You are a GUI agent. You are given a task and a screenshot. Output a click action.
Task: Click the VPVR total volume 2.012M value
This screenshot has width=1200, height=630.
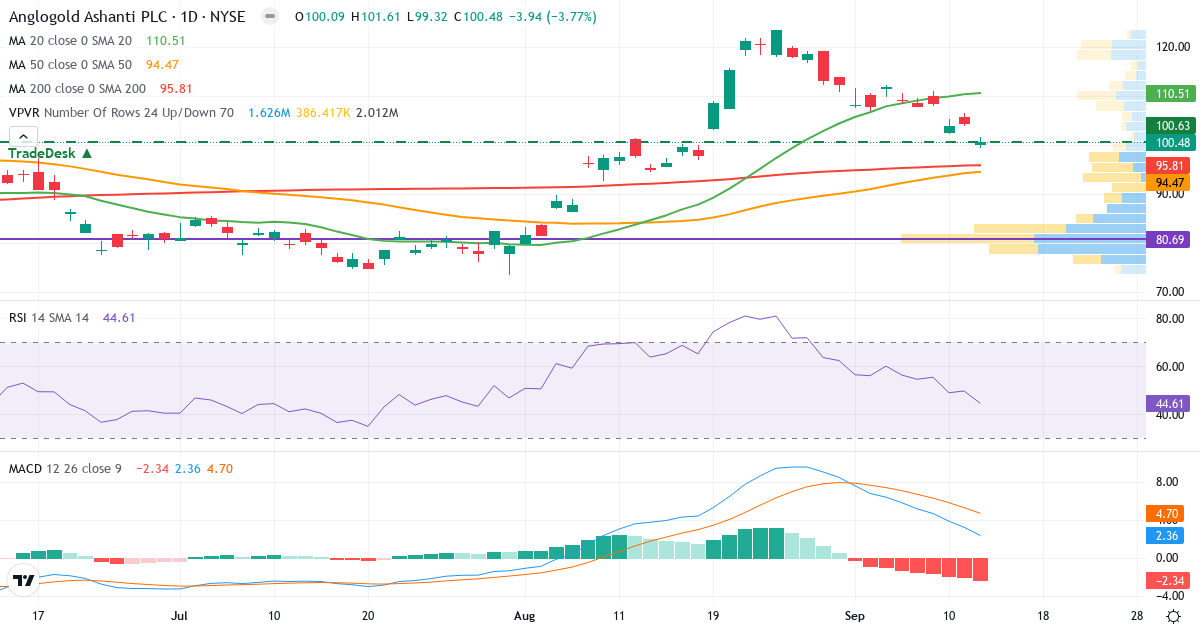[377, 113]
